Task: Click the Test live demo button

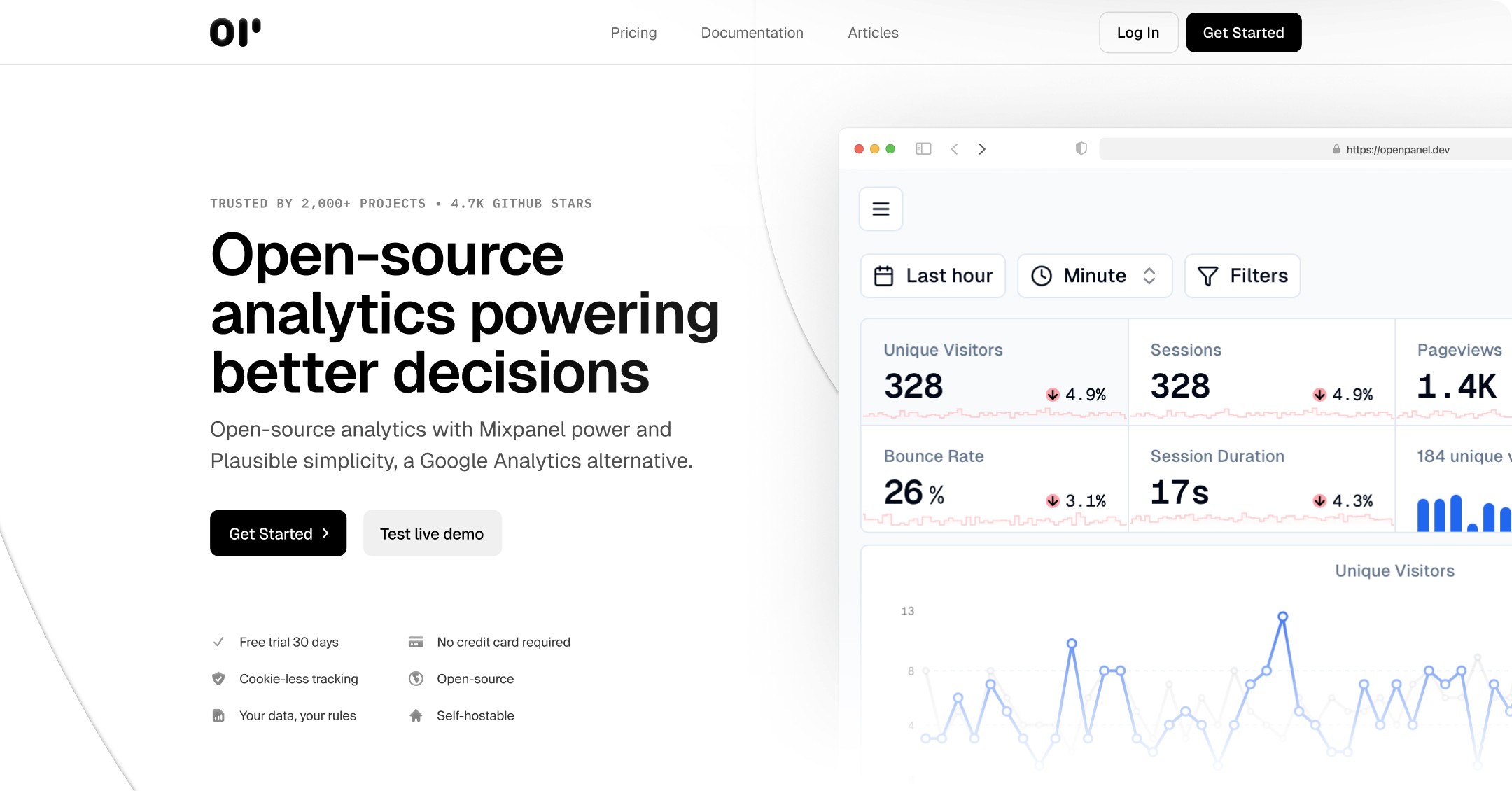Action: pyautogui.click(x=432, y=533)
